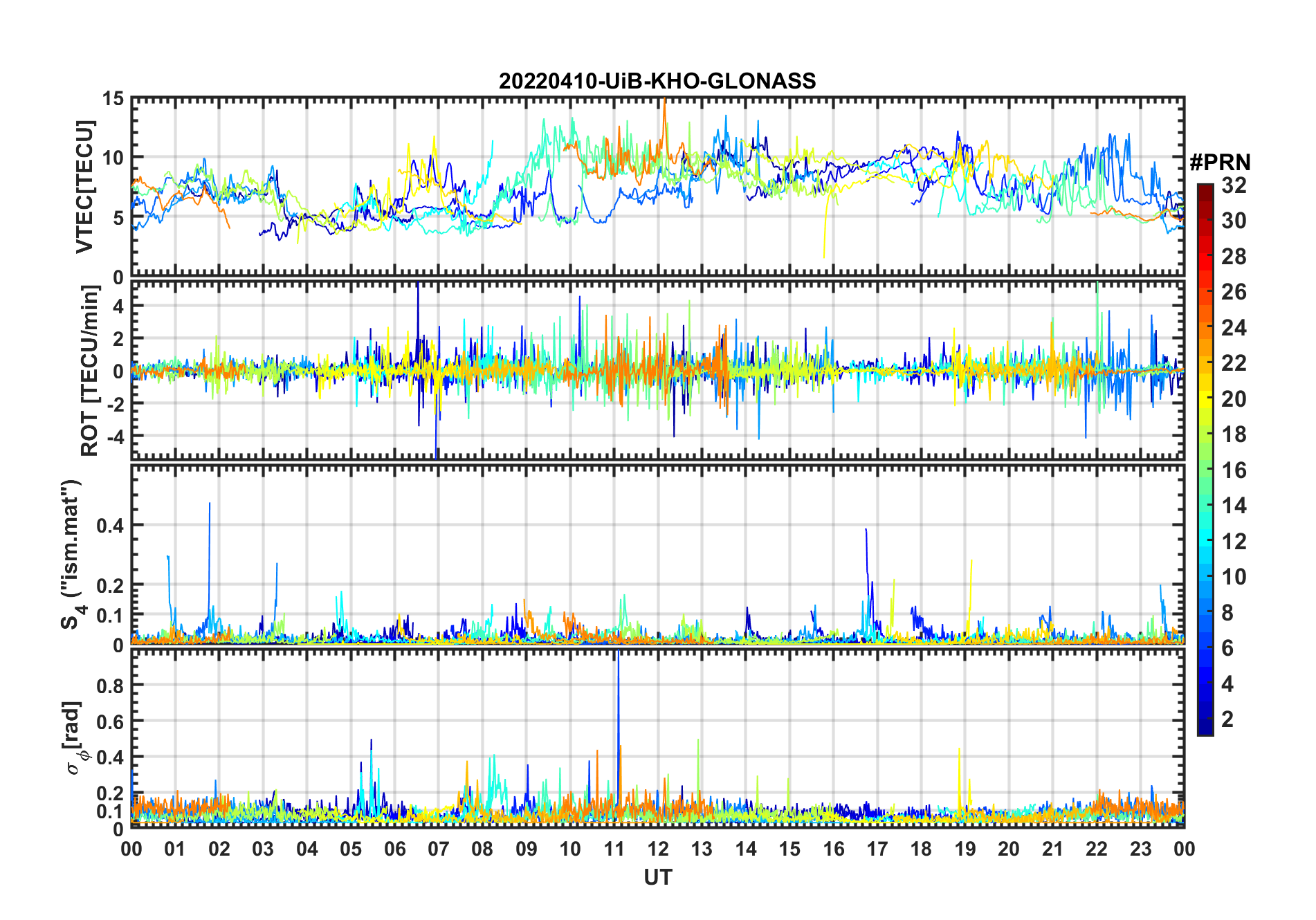Click the "0.4" tick on the S4 axis
The image size is (1316, 920).
tap(110, 526)
